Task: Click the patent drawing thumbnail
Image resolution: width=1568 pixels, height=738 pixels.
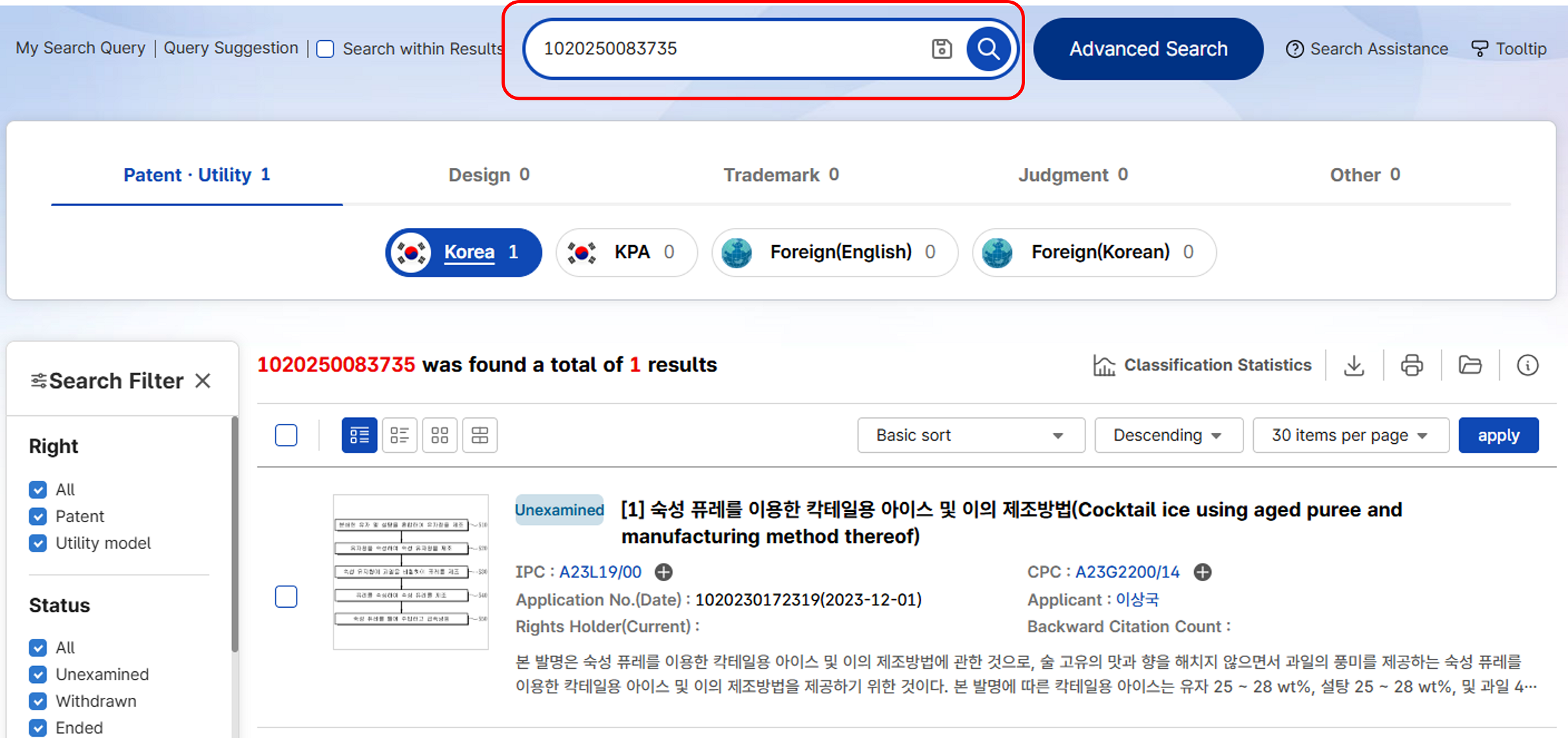Action: tap(411, 572)
